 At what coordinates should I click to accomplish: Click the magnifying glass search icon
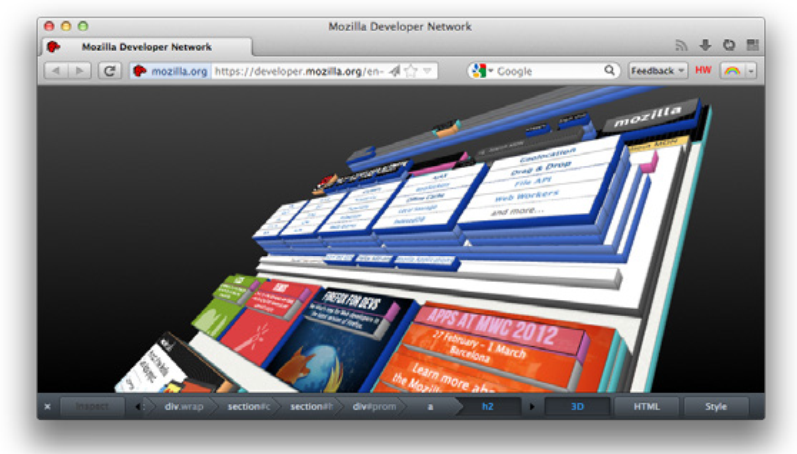[609, 70]
